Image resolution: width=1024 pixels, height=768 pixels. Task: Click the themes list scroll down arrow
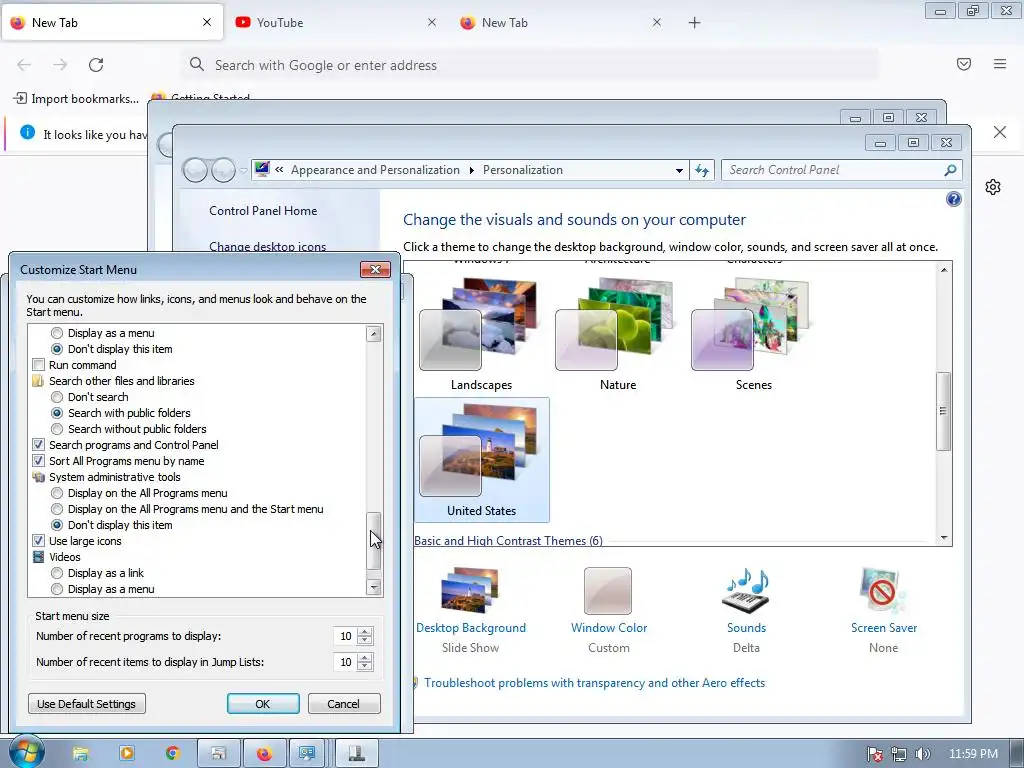click(x=944, y=538)
